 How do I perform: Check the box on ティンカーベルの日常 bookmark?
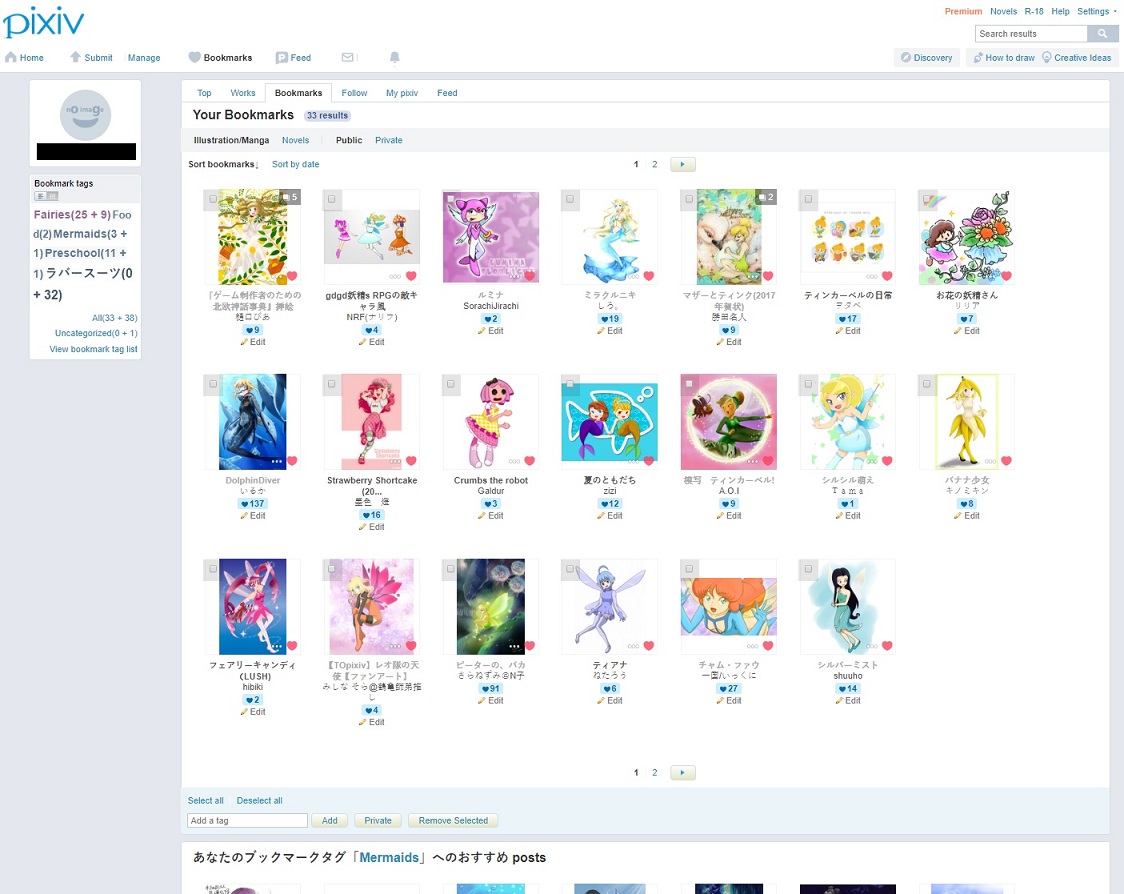click(808, 199)
